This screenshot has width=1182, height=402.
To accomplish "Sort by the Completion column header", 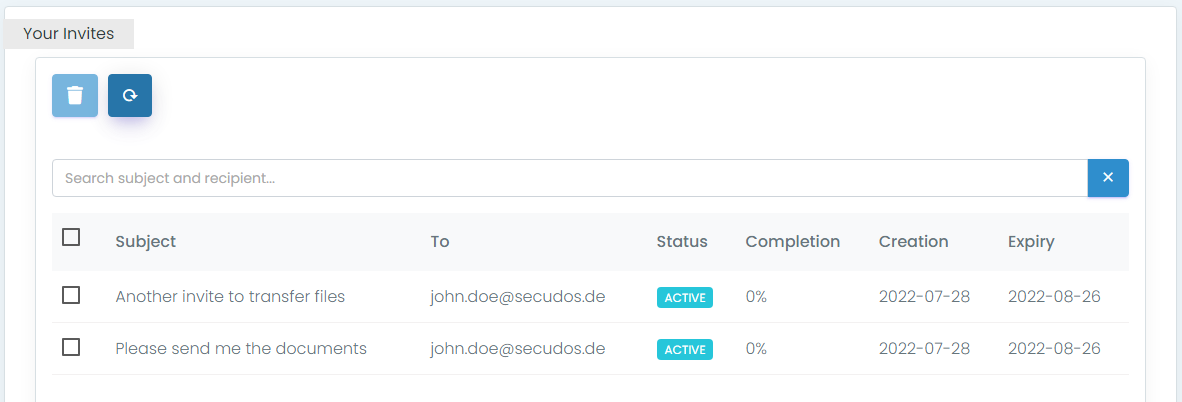I will (x=793, y=242).
